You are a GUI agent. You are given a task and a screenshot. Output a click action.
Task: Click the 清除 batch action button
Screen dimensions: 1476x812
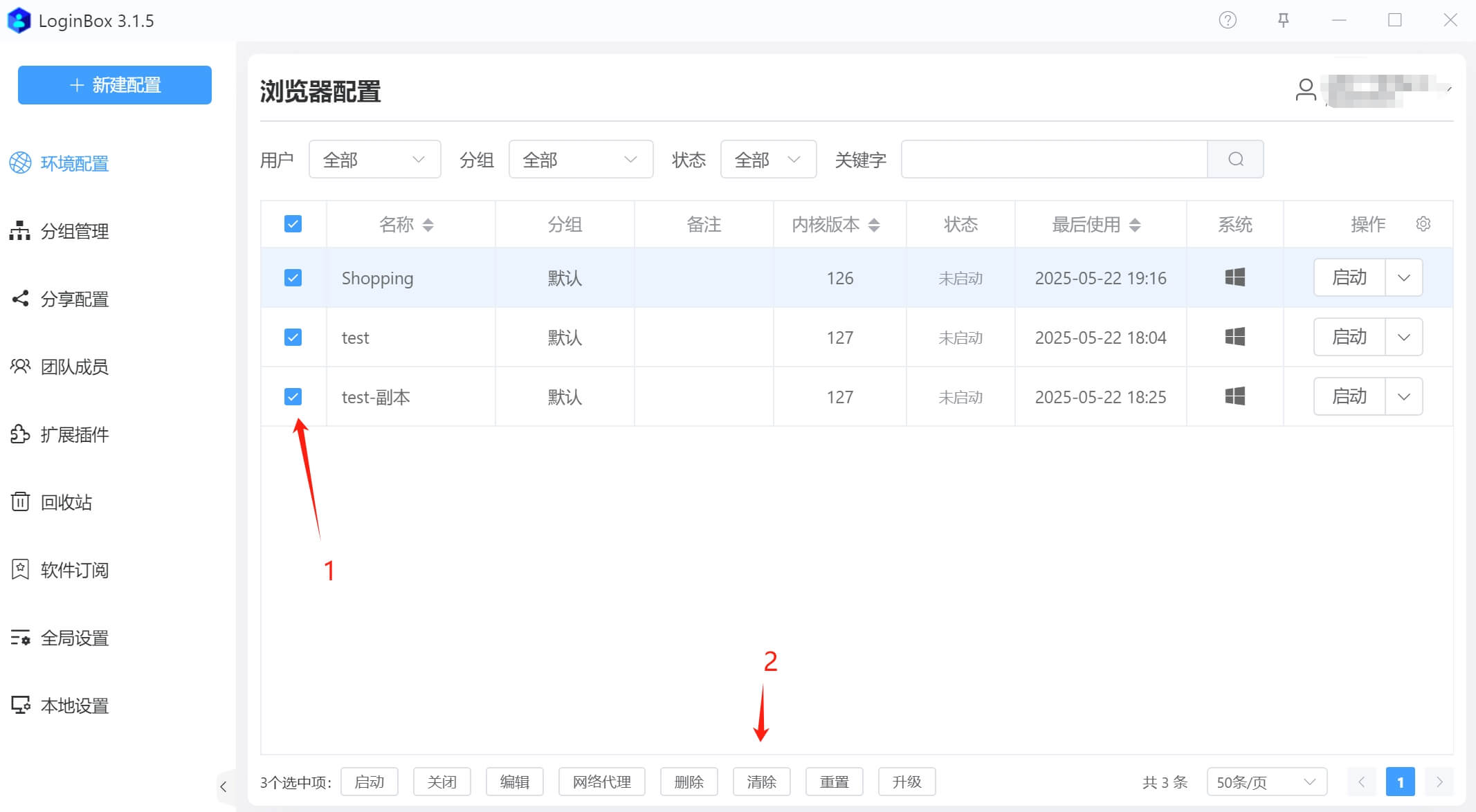click(x=761, y=782)
